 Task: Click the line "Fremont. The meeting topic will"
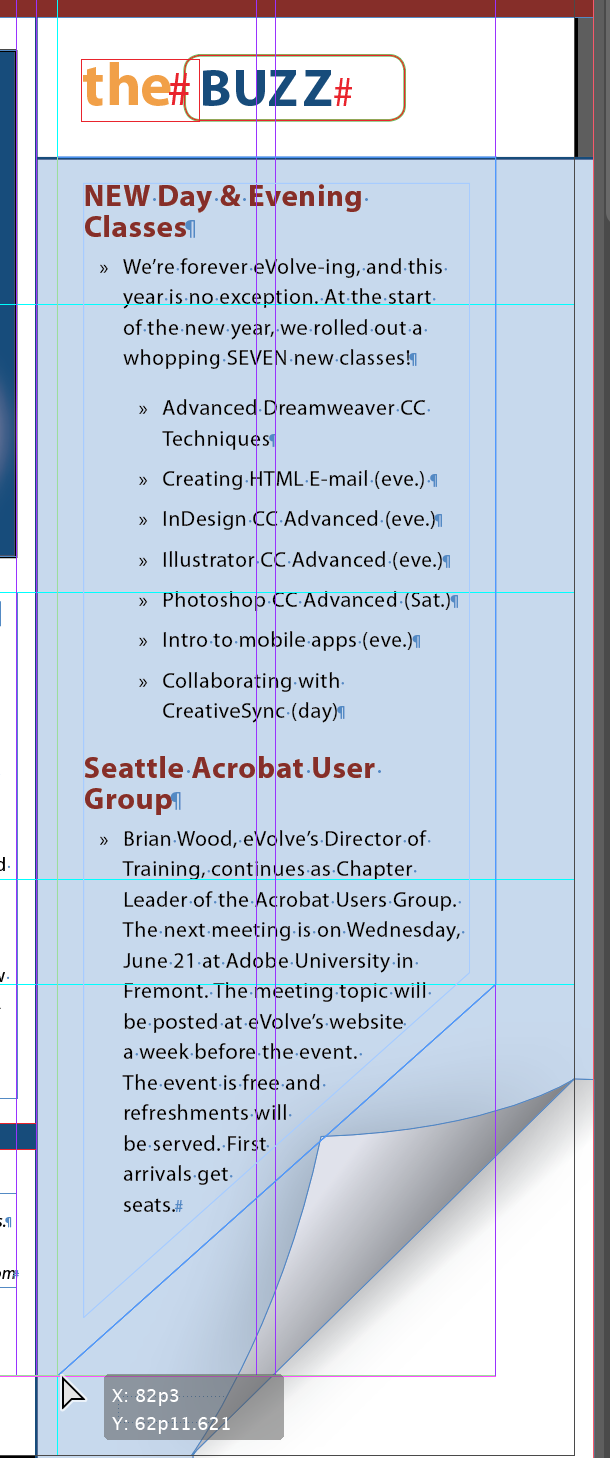click(x=275, y=991)
